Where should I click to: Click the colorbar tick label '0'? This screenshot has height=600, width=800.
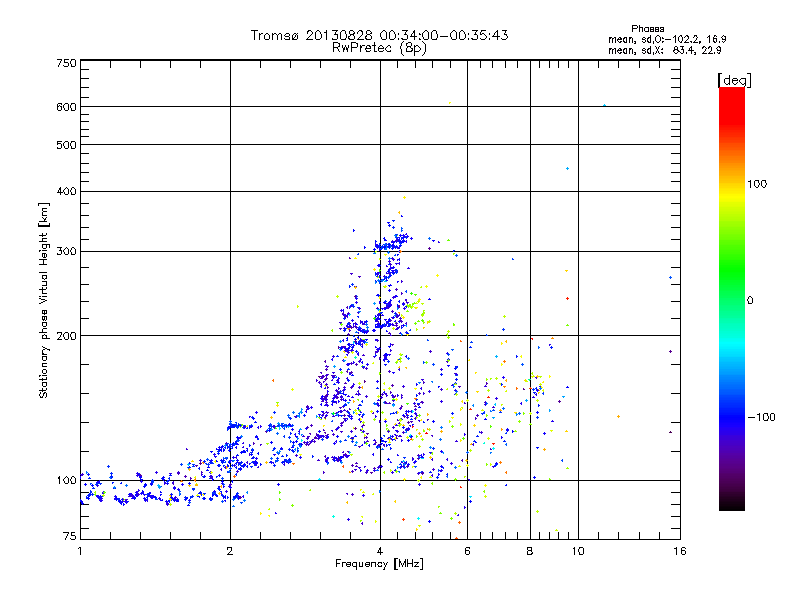click(749, 301)
